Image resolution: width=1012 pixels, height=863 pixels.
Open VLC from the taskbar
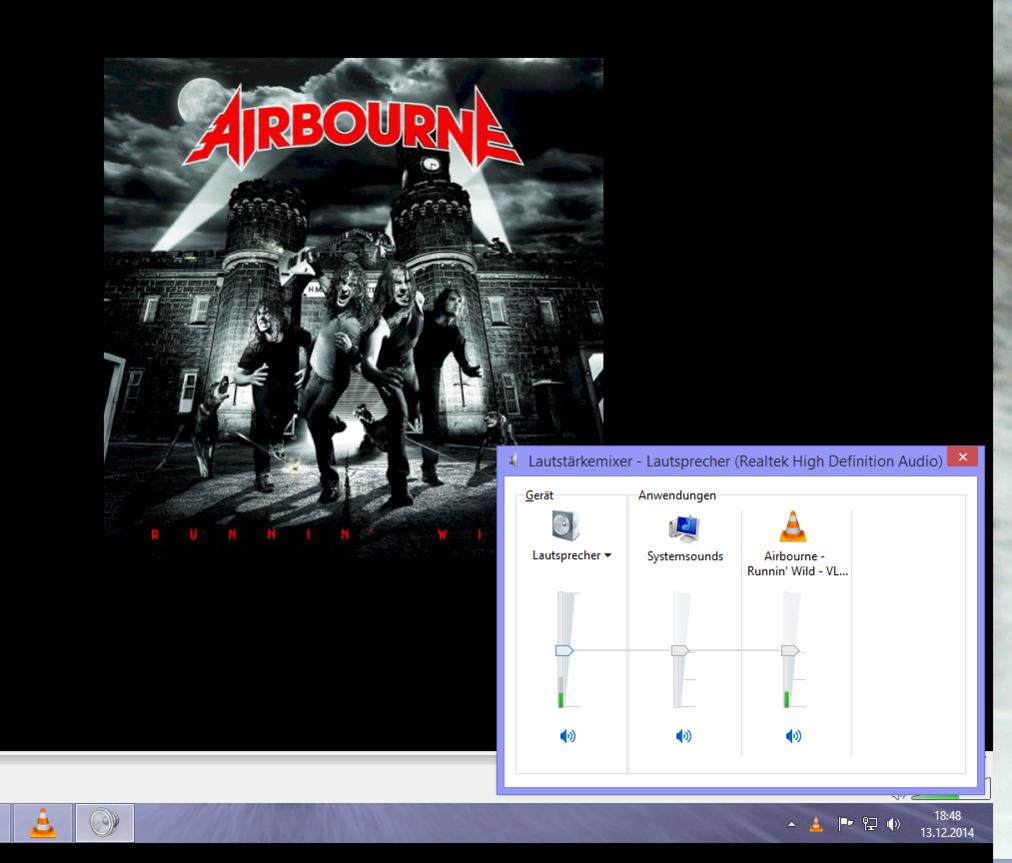click(x=43, y=823)
